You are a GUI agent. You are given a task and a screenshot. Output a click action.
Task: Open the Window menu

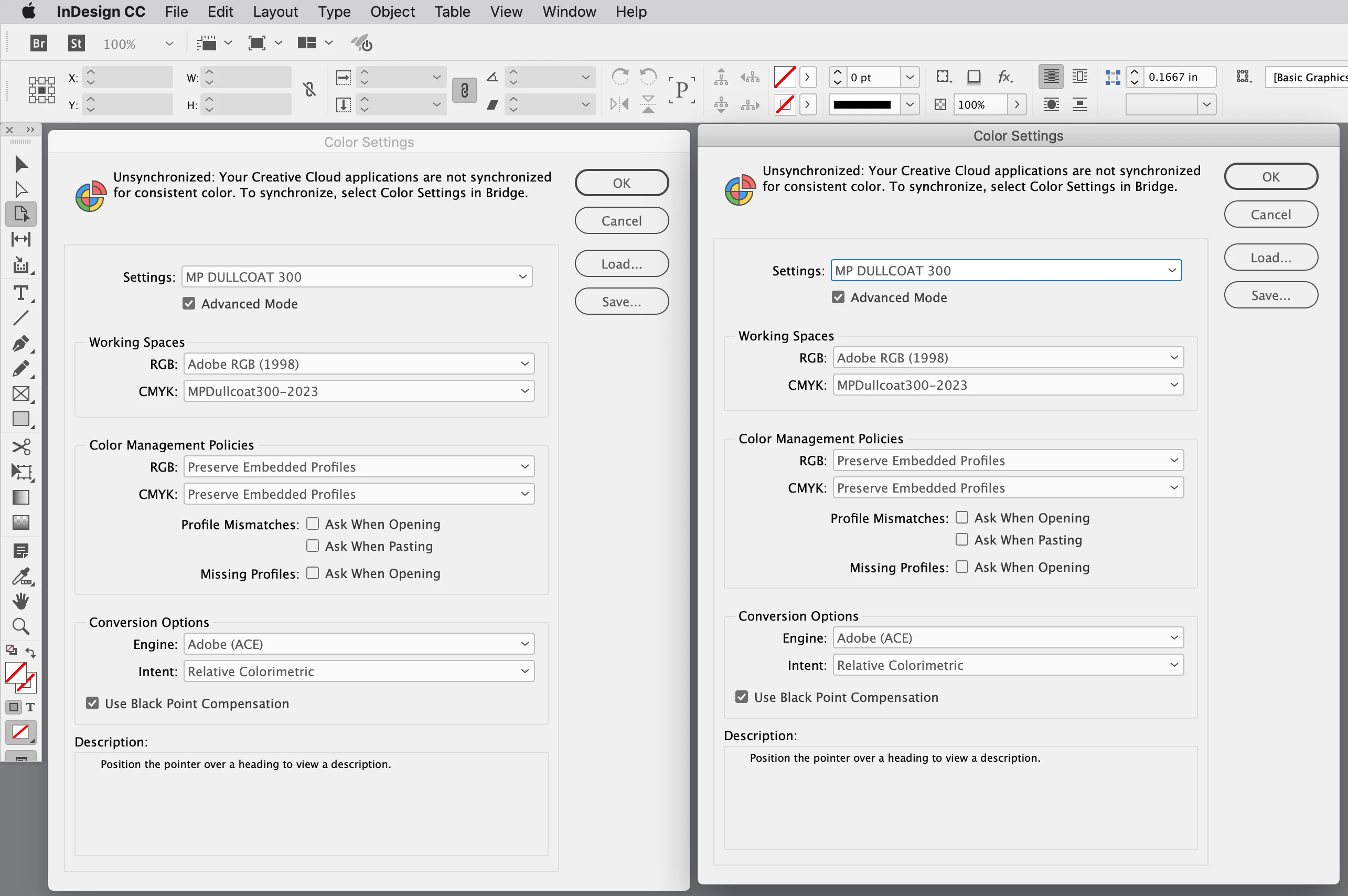(569, 12)
